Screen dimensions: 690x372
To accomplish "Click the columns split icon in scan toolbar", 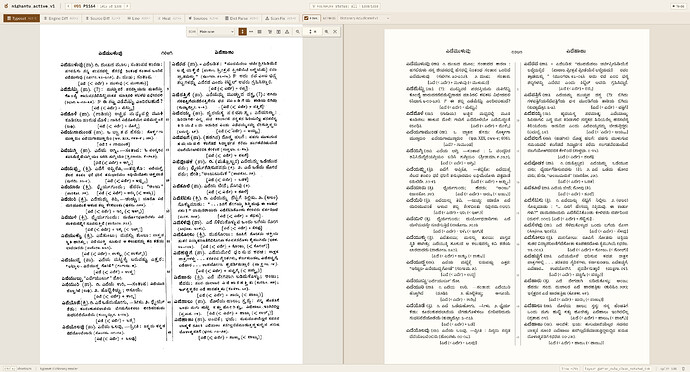I will click(x=279, y=32).
